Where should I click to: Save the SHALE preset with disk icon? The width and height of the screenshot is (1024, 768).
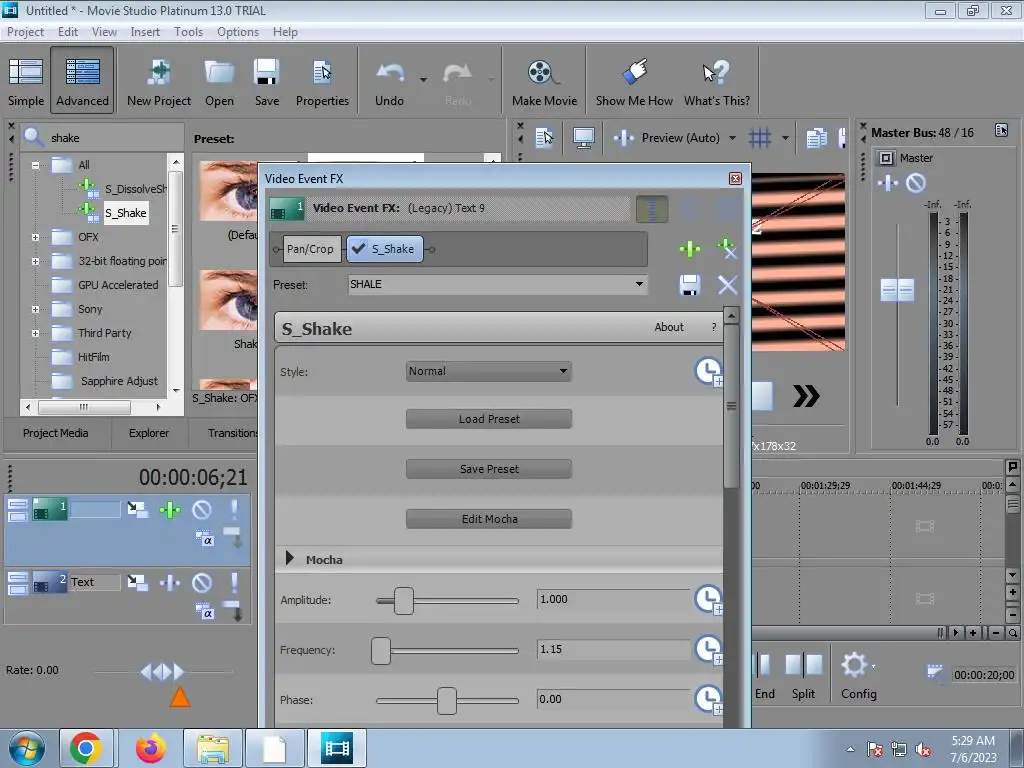(690, 285)
